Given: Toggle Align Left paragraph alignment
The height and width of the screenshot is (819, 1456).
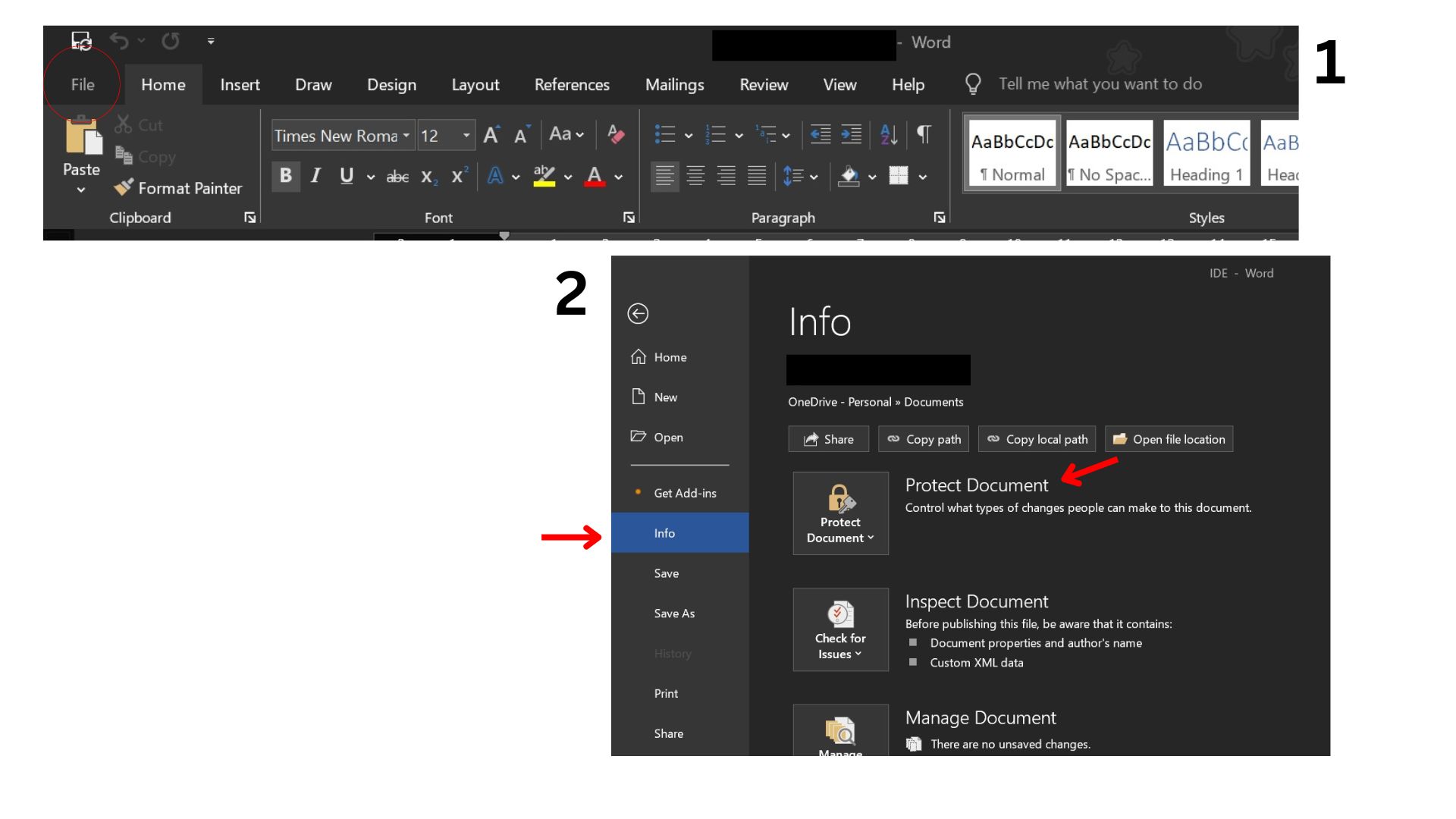Looking at the screenshot, I should tap(664, 176).
